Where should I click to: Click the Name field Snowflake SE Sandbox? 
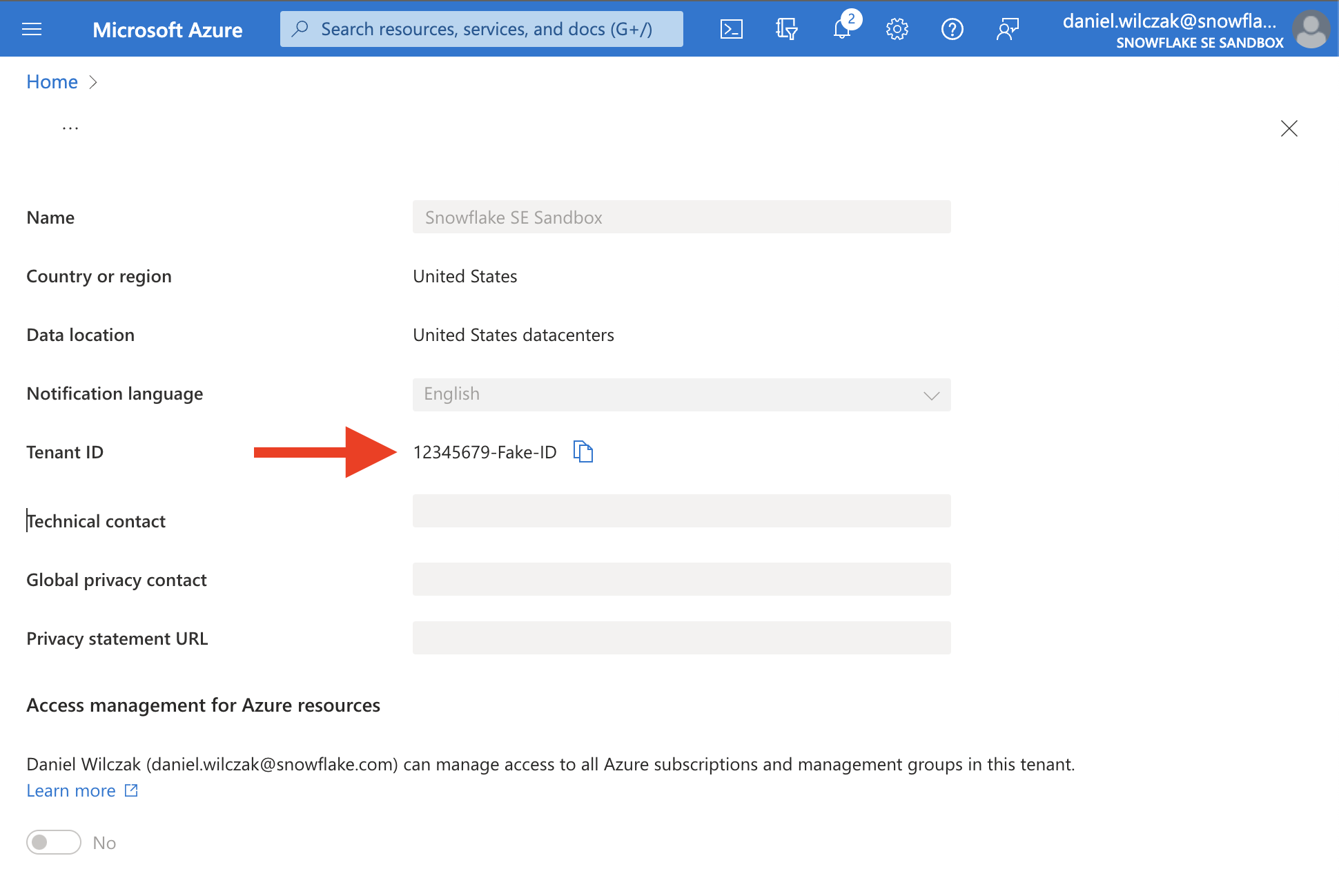click(682, 217)
